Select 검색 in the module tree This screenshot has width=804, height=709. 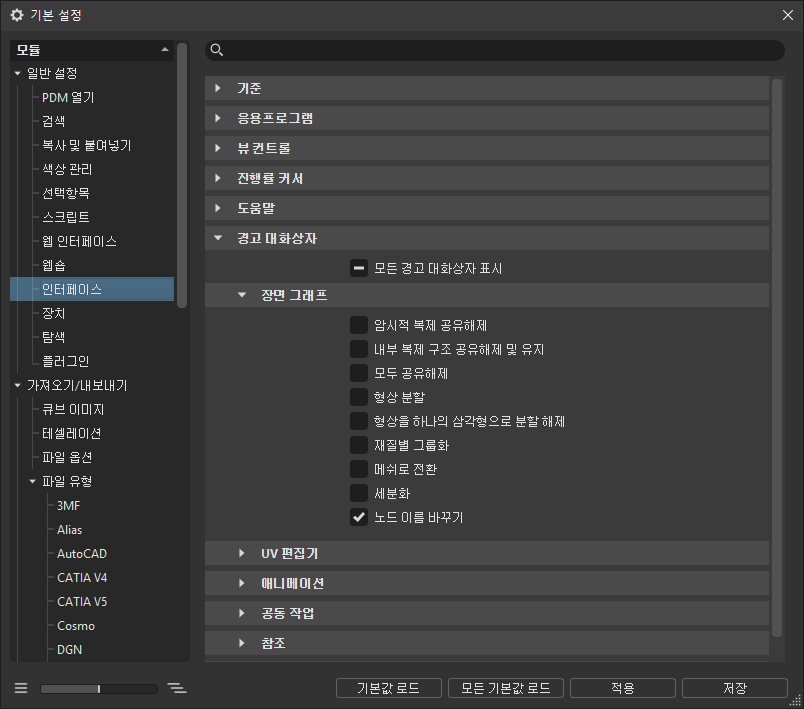coord(53,121)
